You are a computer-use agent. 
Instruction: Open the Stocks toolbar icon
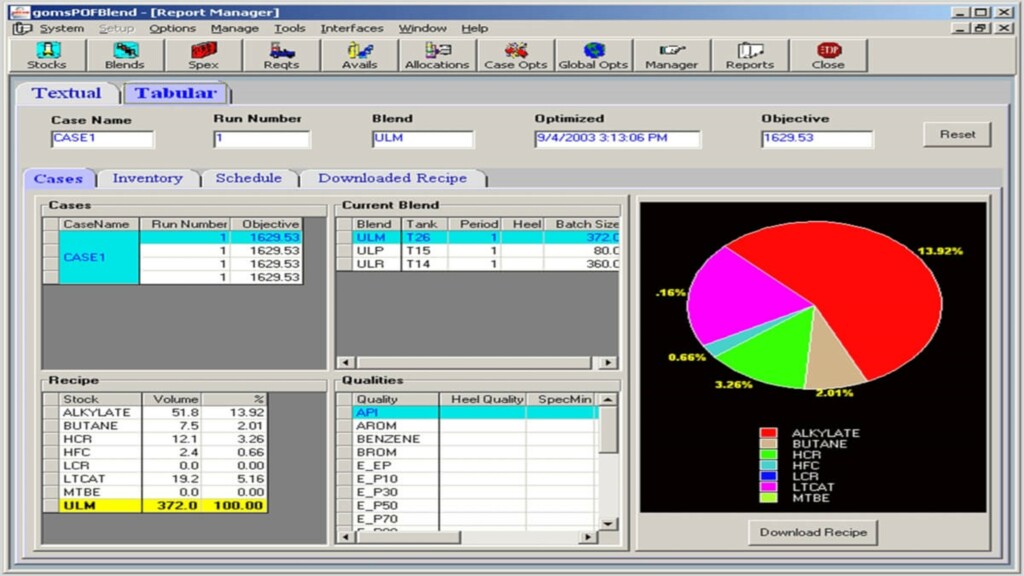point(46,55)
